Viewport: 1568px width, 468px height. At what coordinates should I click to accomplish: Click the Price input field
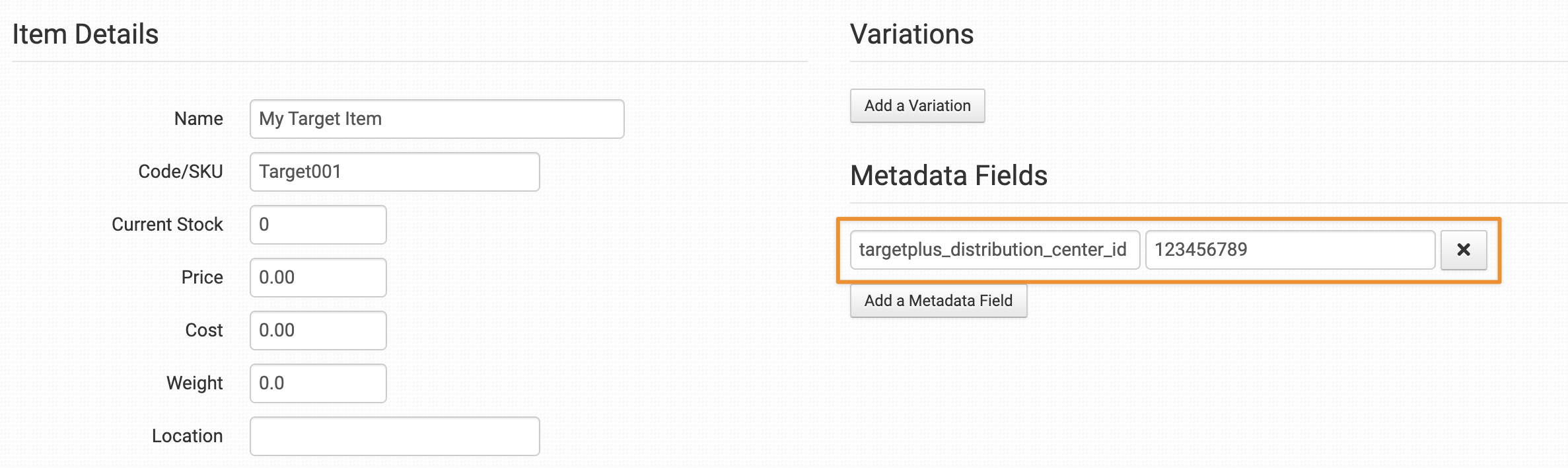pos(318,278)
